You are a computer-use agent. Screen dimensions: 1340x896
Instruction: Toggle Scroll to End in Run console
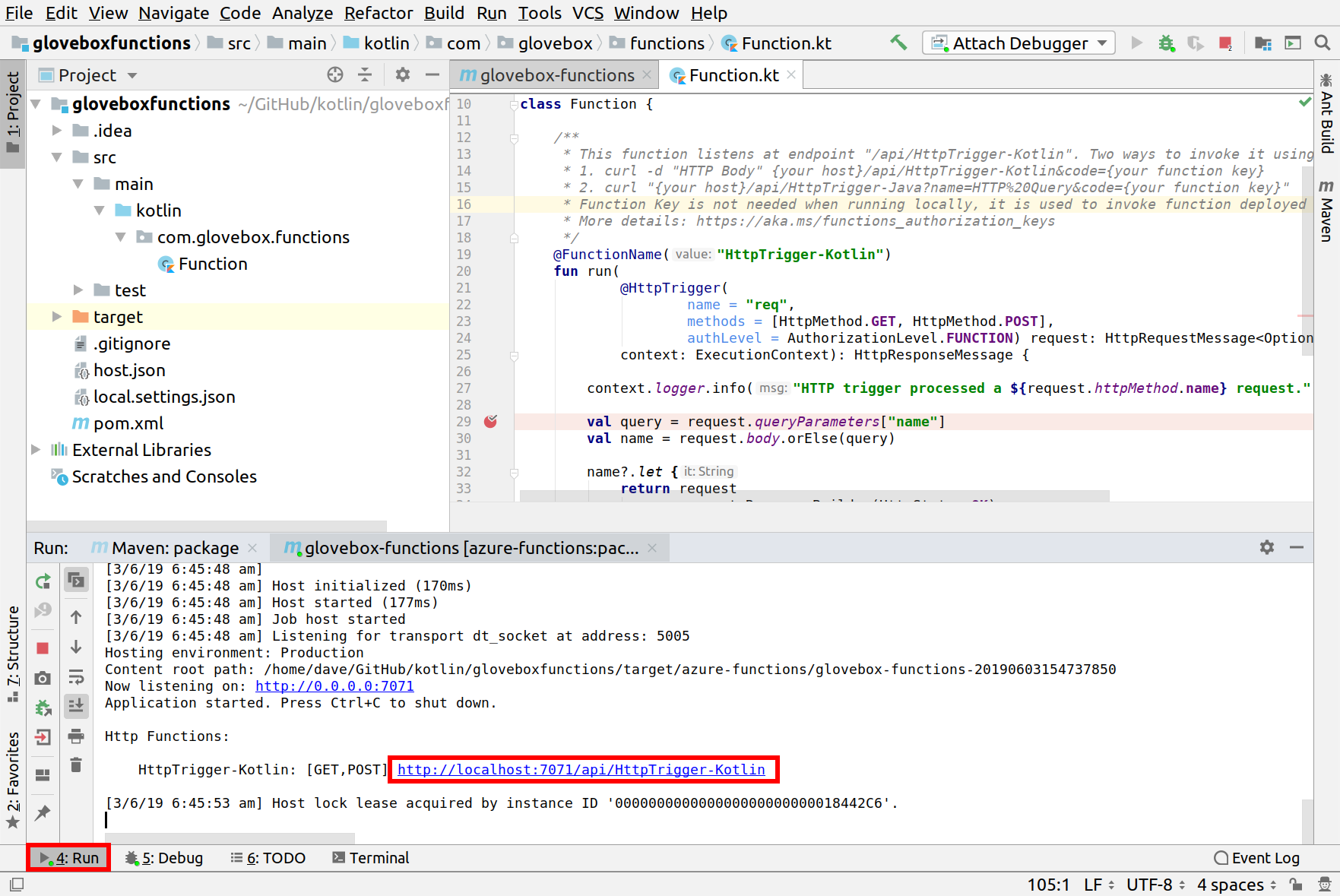(76, 706)
